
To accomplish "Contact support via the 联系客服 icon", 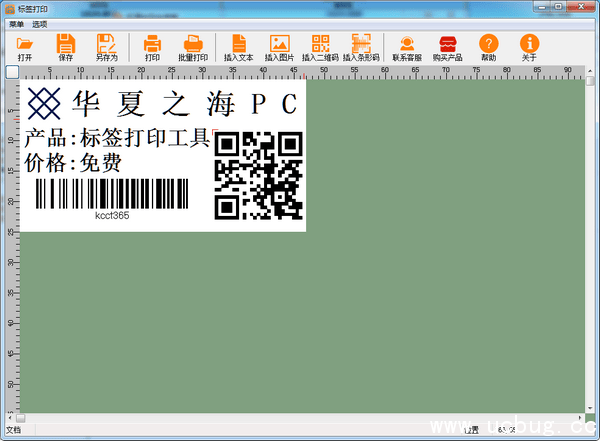I will click(x=407, y=47).
